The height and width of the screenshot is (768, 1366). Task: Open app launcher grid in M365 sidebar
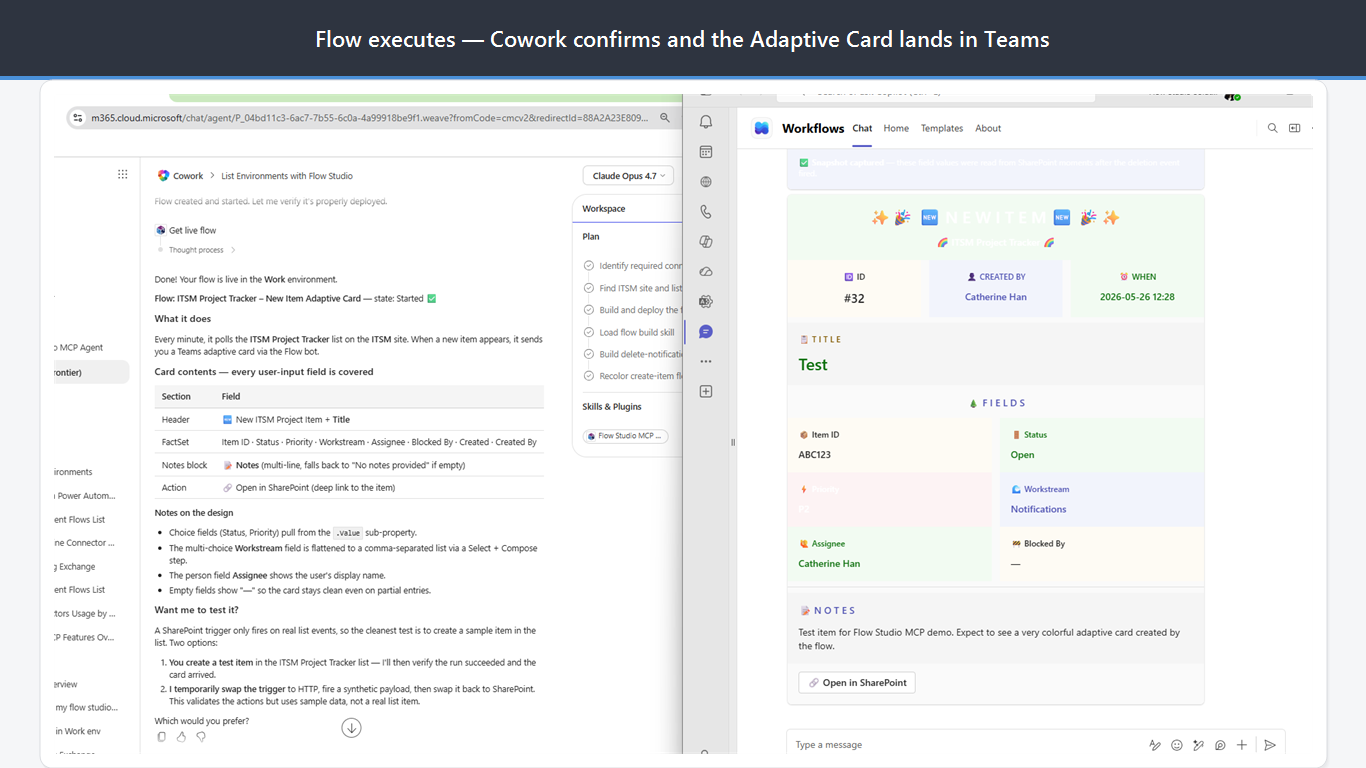click(x=122, y=174)
